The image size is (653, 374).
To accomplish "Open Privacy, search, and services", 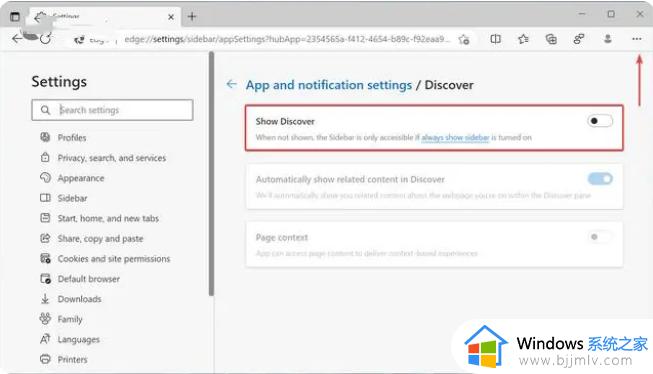I will (112, 158).
